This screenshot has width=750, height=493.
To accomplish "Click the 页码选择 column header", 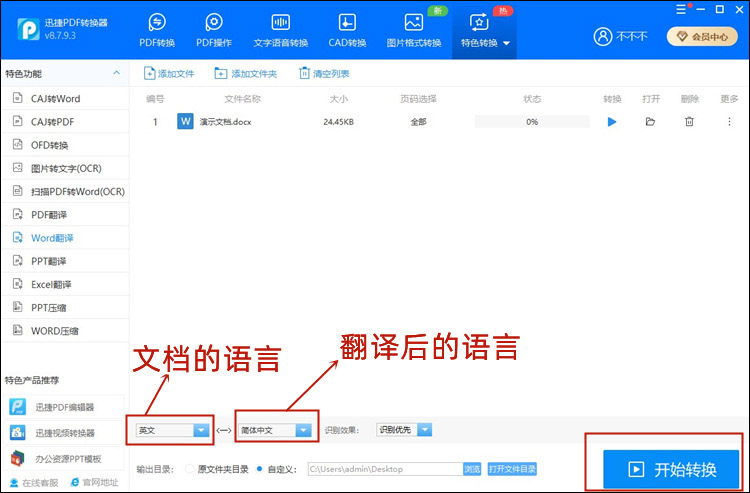I will (x=418, y=99).
